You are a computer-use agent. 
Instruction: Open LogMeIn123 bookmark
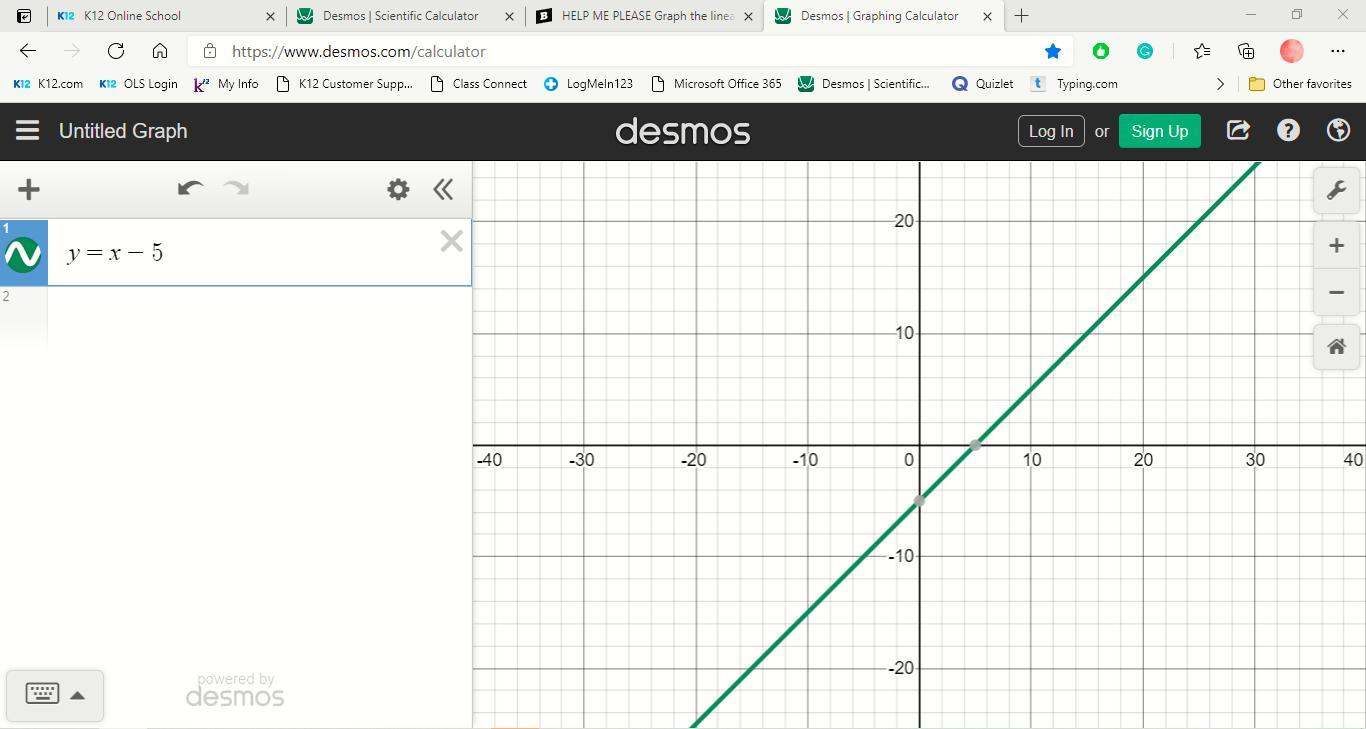click(588, 84)
